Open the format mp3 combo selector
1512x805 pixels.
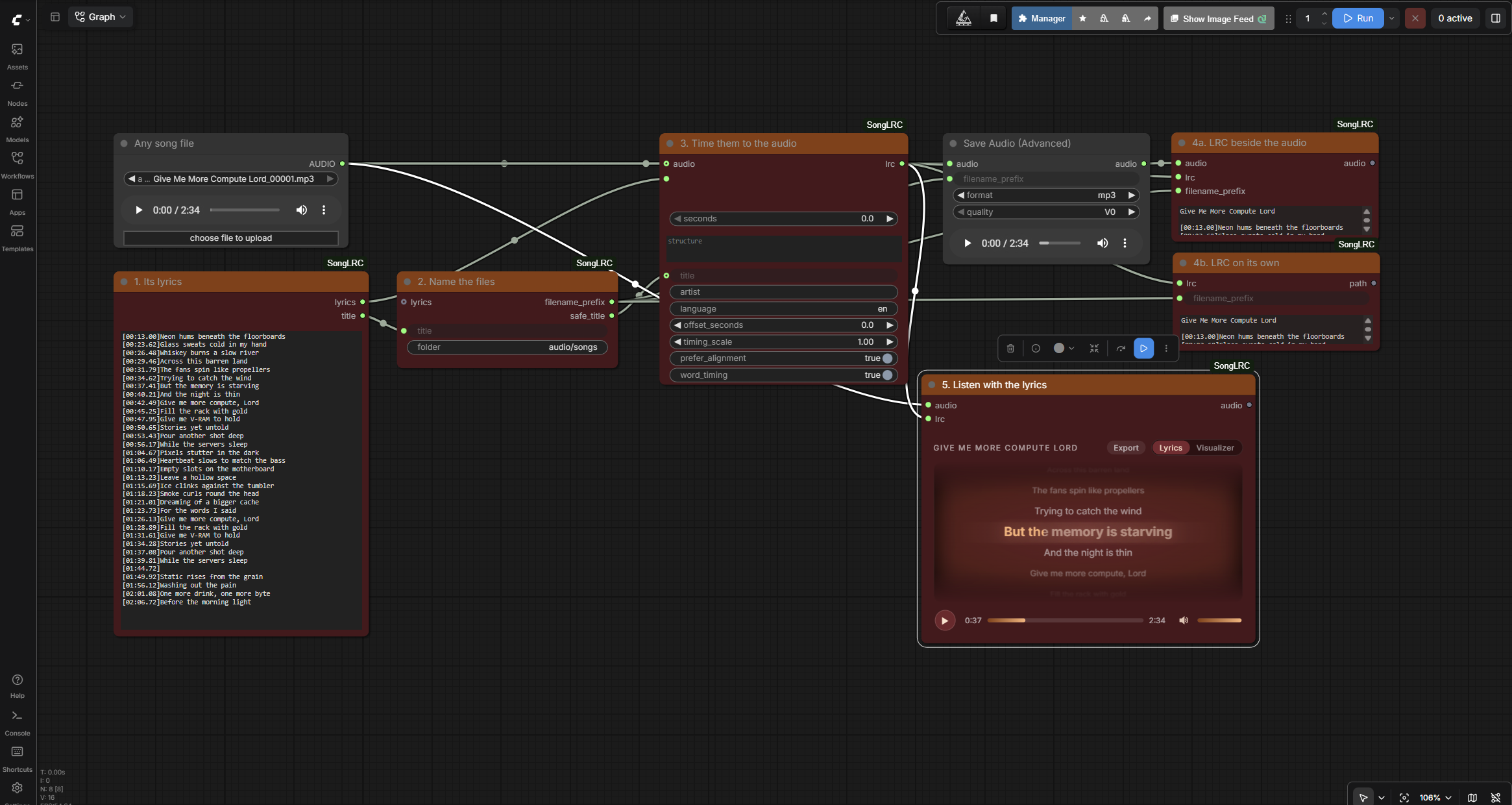(1046, 195)
